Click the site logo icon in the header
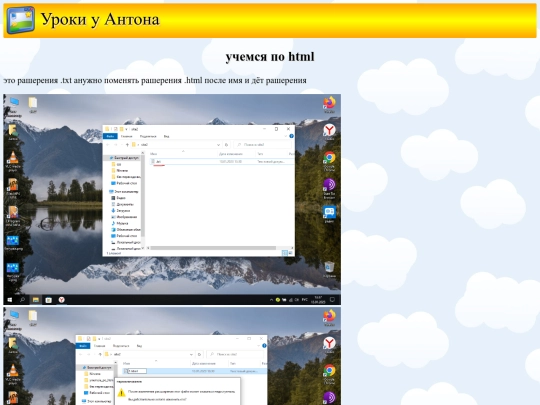540x405 pixels. point(21,20)
